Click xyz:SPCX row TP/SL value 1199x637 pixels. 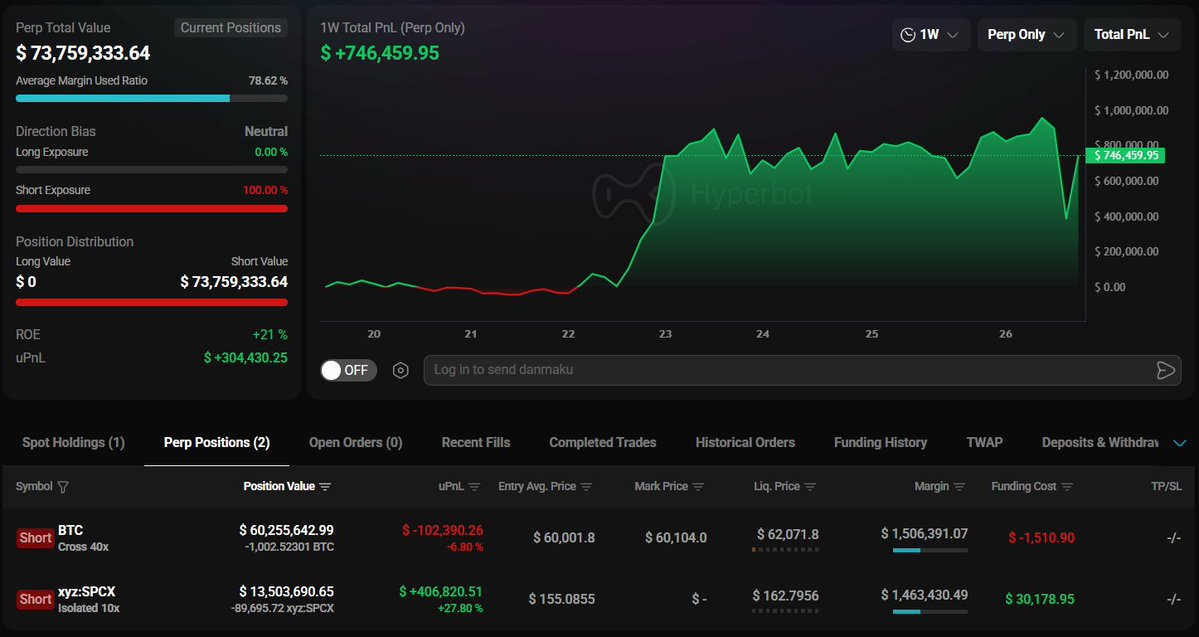[1174, 599]
